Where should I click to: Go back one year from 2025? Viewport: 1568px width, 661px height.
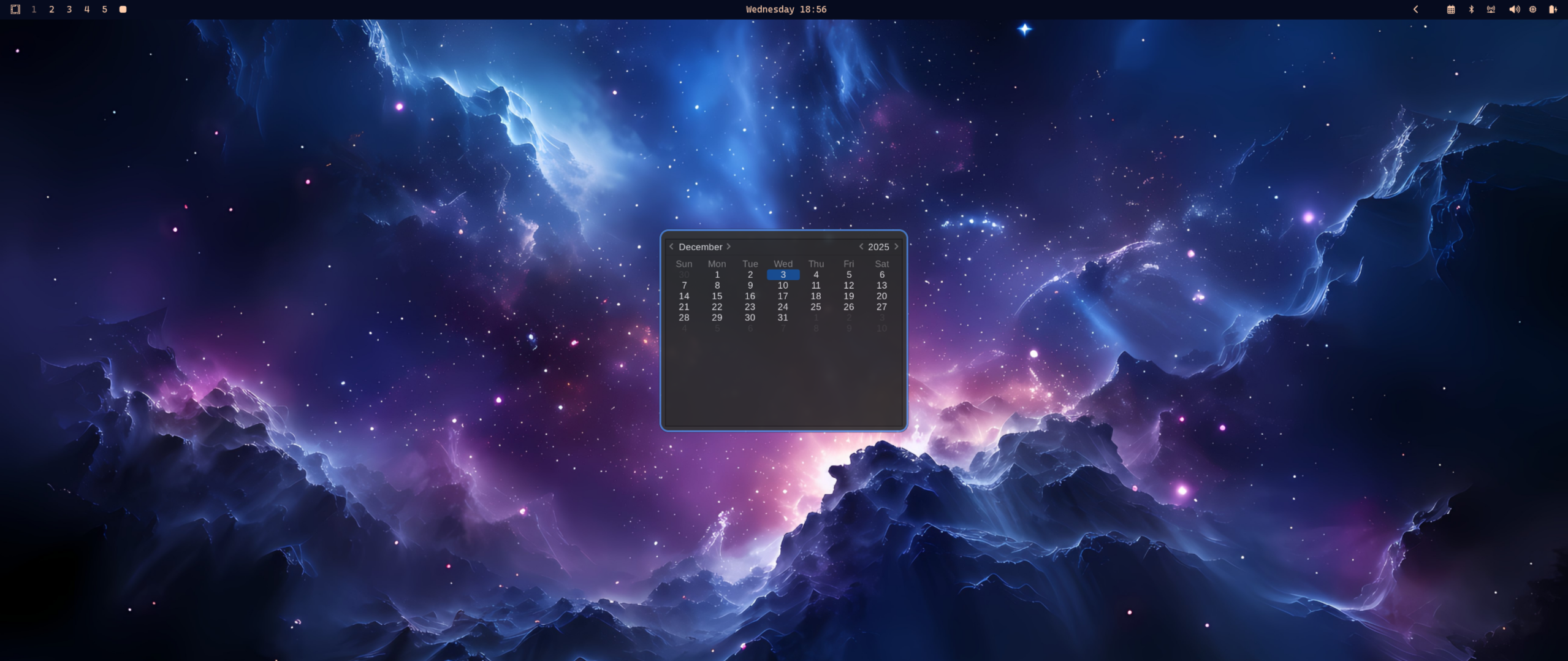(861, 246)
